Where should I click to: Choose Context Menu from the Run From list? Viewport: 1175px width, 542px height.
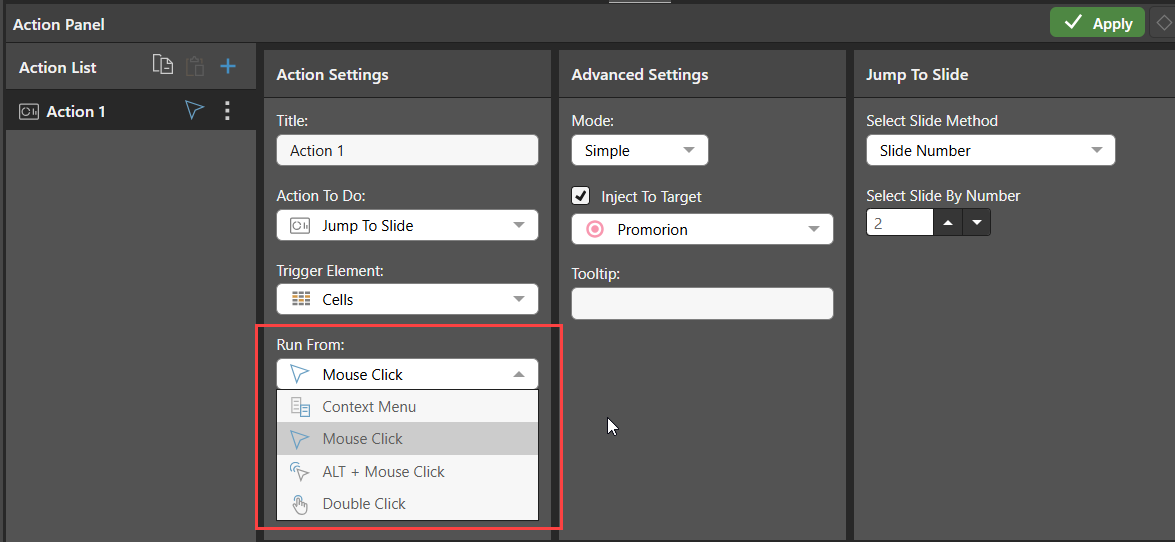408,407
